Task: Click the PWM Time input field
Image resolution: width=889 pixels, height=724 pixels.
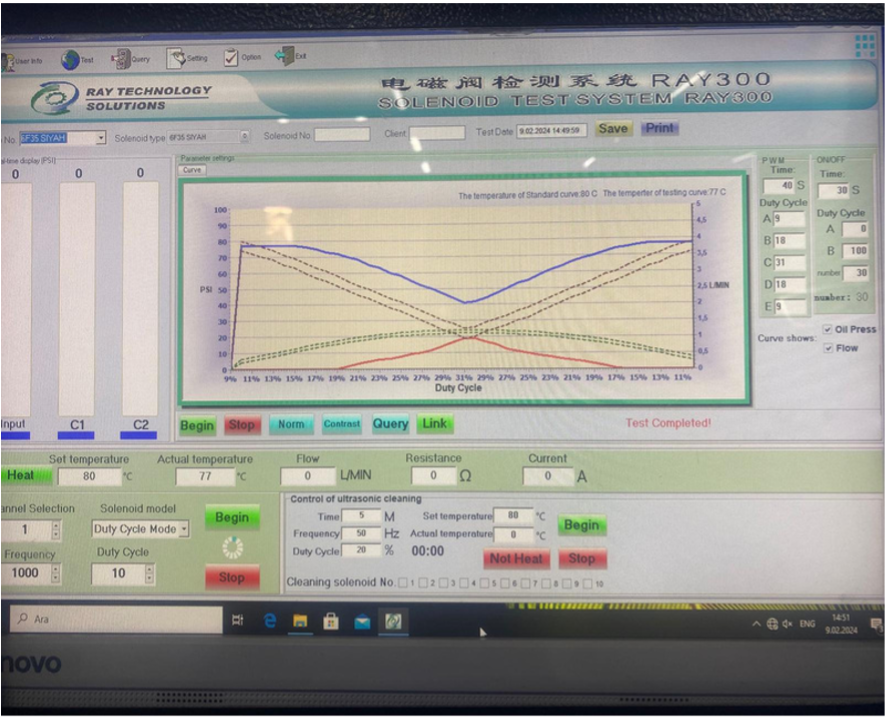Action: coord(778,185)
